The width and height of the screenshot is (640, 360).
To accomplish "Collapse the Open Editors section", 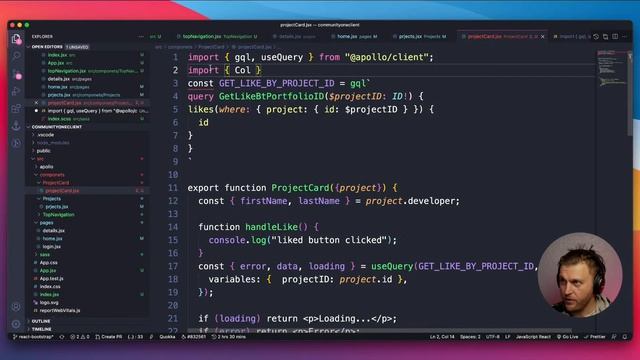I will pyautogui.click(x=47, y=47).
